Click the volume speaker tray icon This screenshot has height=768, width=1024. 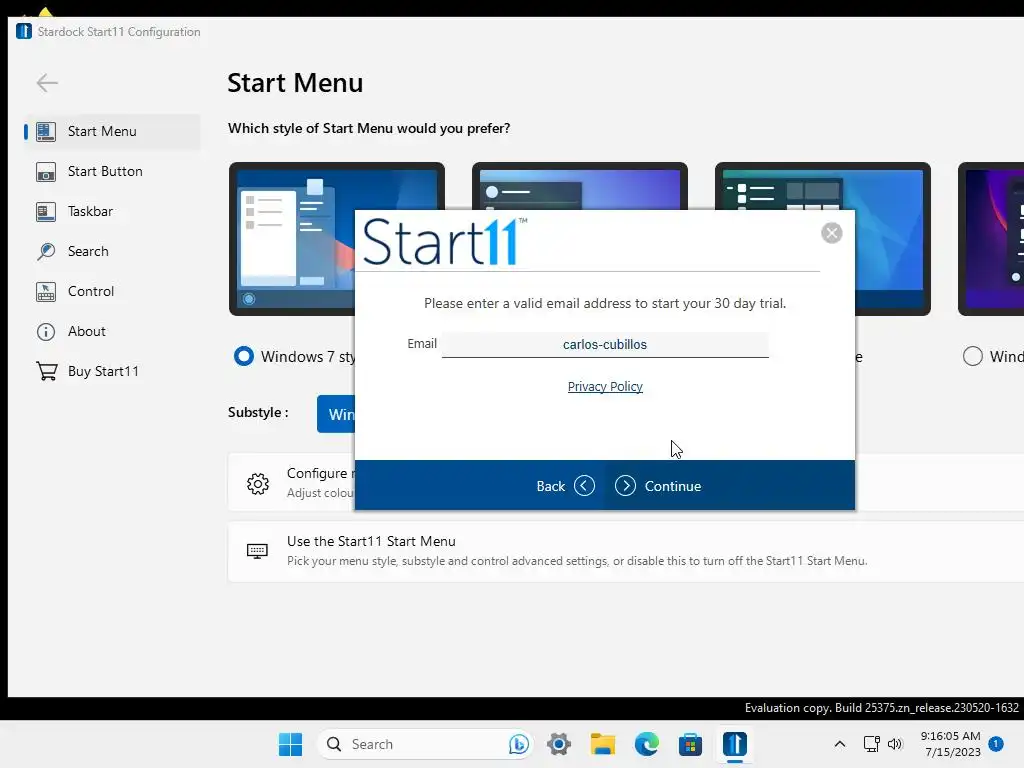point(895,744)
